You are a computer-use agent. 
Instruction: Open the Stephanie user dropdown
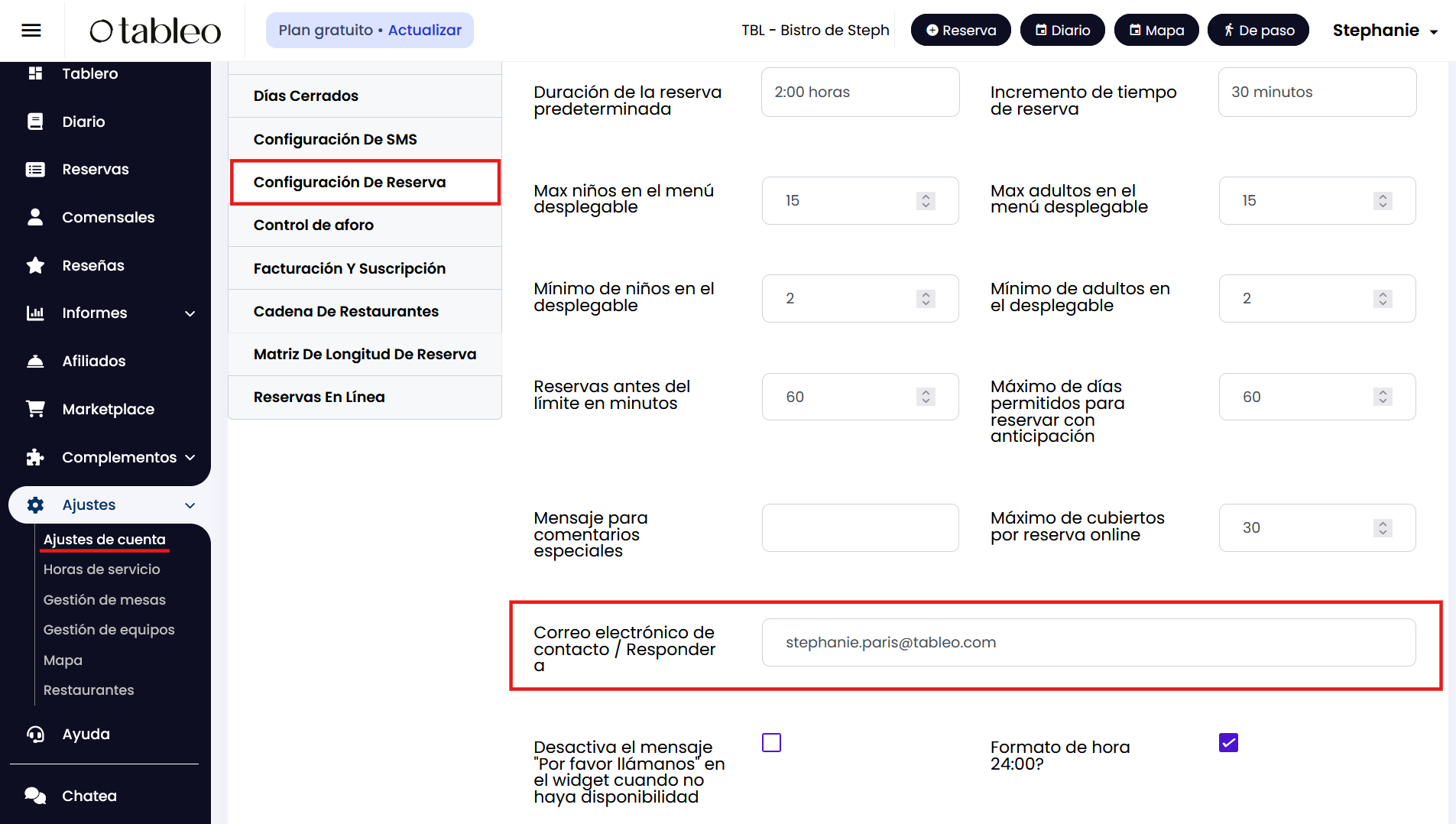tap(1385, 31)
